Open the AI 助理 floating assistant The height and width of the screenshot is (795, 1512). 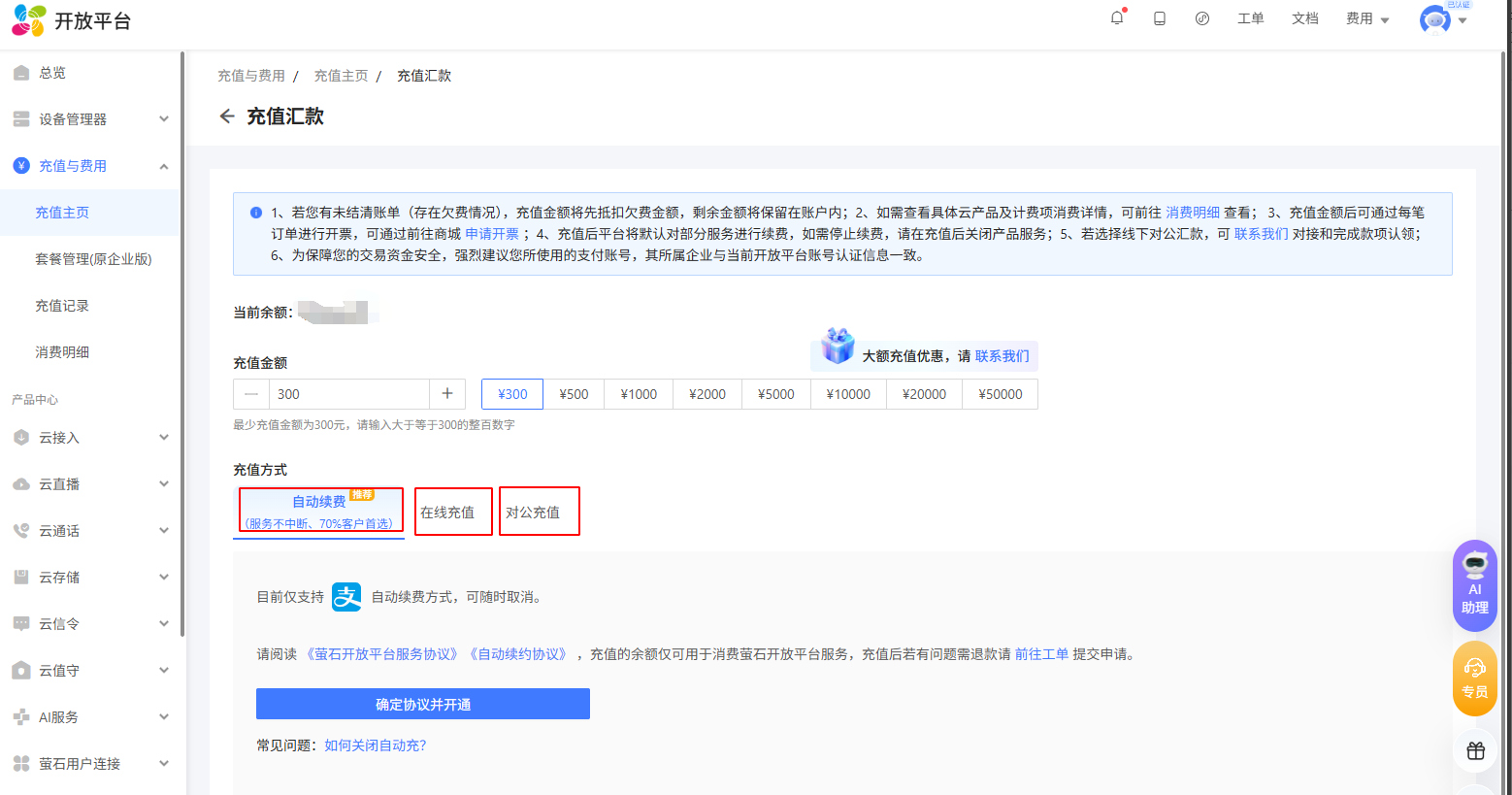[x=1474, y=585]
